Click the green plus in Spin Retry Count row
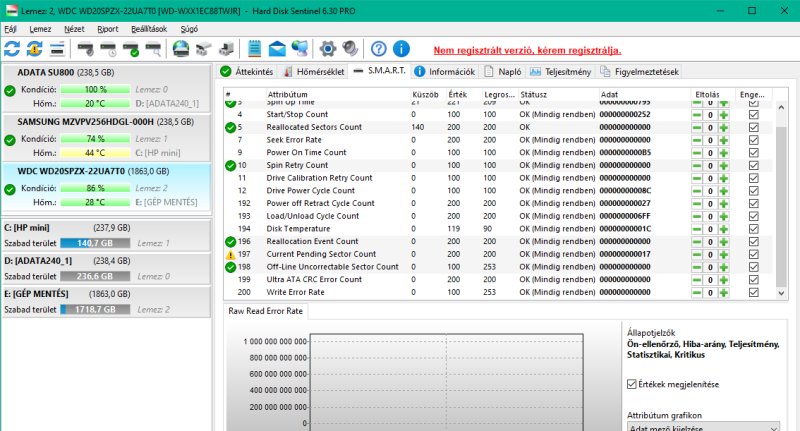This screenshot has height=431, width=800. [x=723, y=166]
